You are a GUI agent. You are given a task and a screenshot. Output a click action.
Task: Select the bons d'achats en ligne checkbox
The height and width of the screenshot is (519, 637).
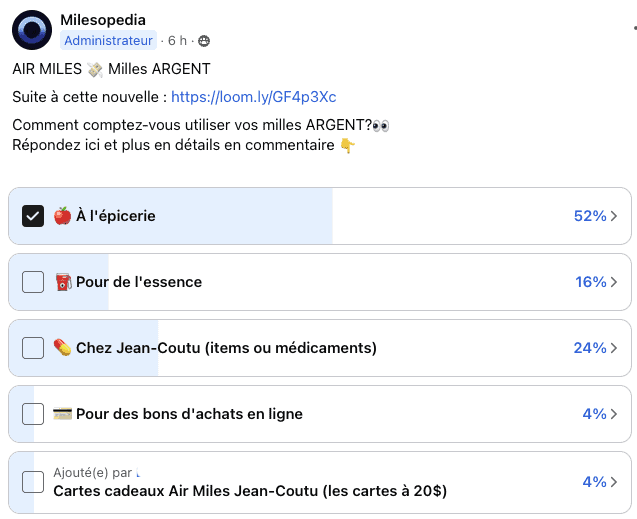click(x=33, y=414)
